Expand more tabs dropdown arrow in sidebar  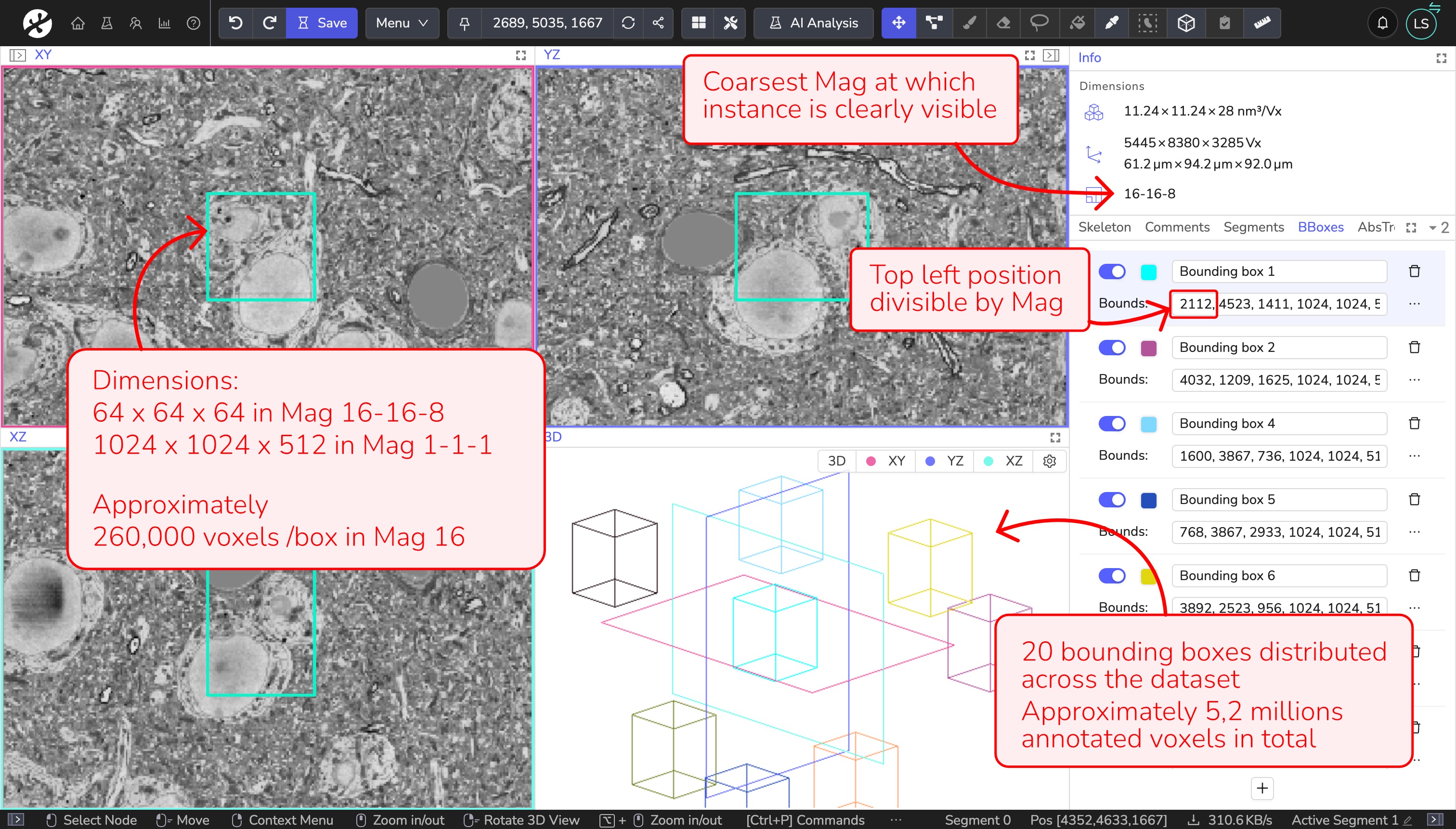[x=1432, y=228]
